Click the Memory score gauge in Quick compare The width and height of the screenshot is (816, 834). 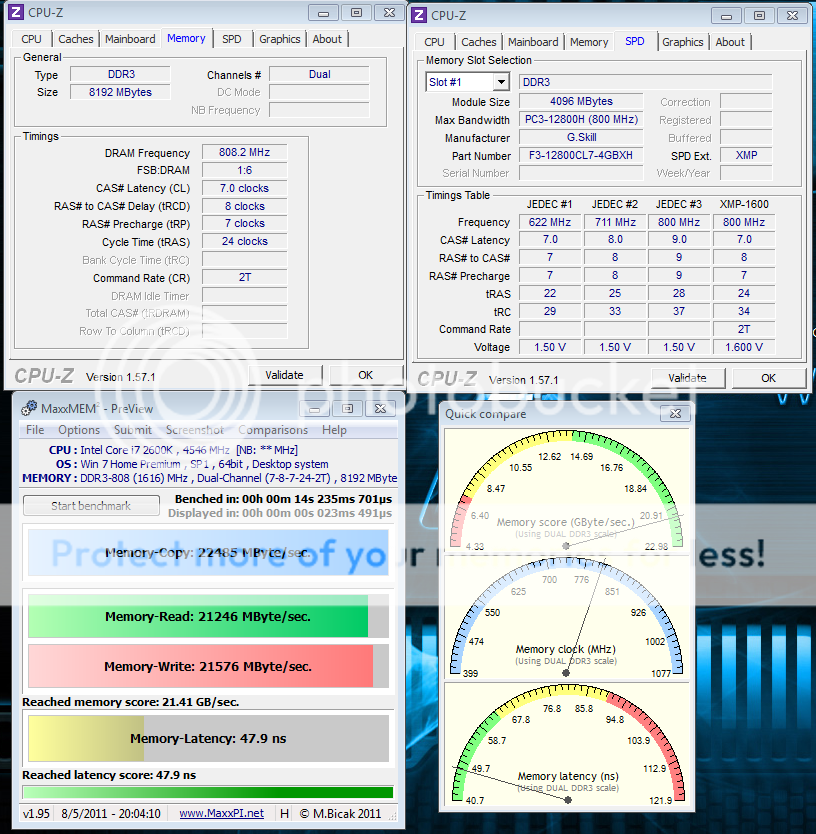point(566,491)
